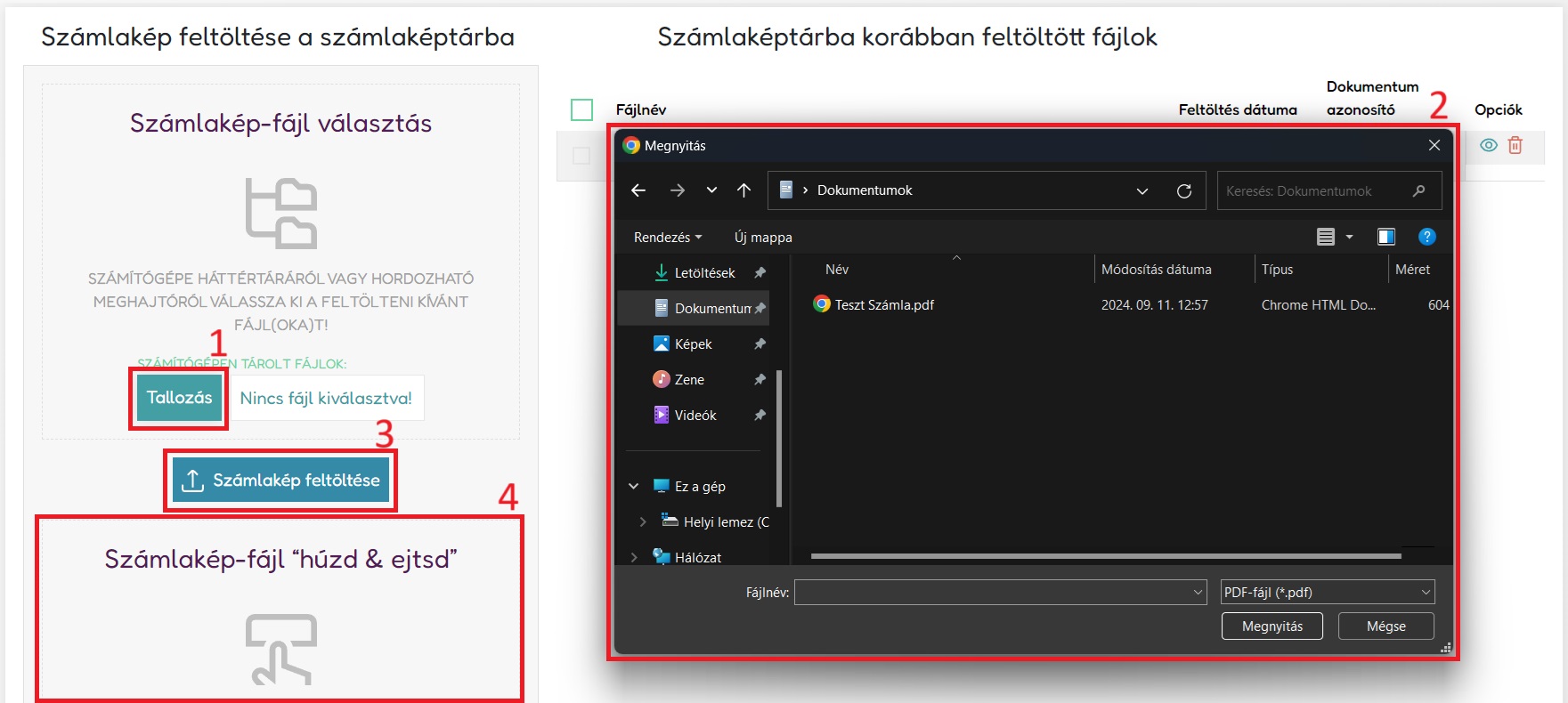This screenshot has height=703, width=1568.
Task: Click the horizontal scrollbar in file list
Action: tap(1106, 556)
